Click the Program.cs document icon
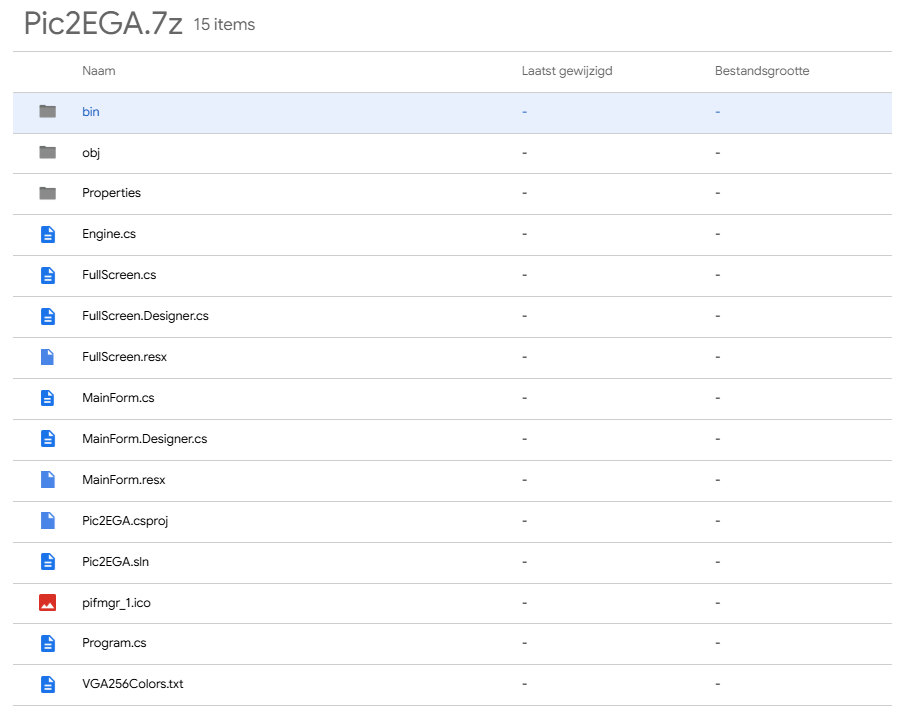This screenshot has height=728, width=907. pyautogui.click(x=47, y=644)
